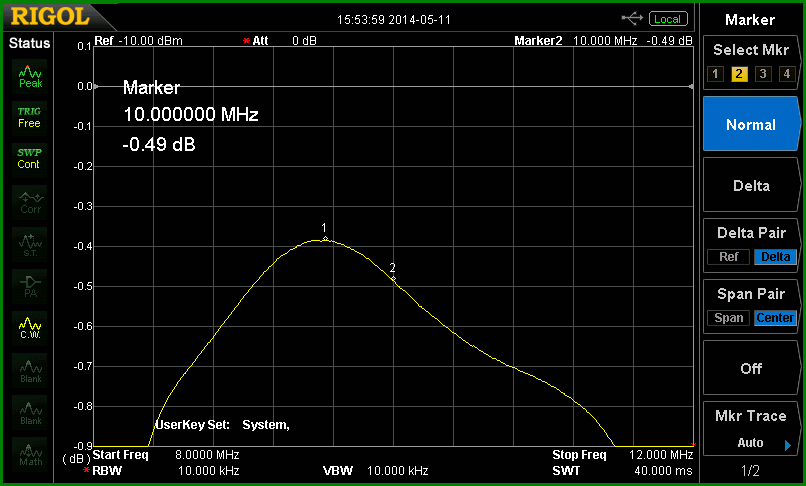Image resolution: width=806 pixels, height=486 pixels.
Task: Click the S.T. signal track icon
Action: pyautogui.click(x=30, y=245)
